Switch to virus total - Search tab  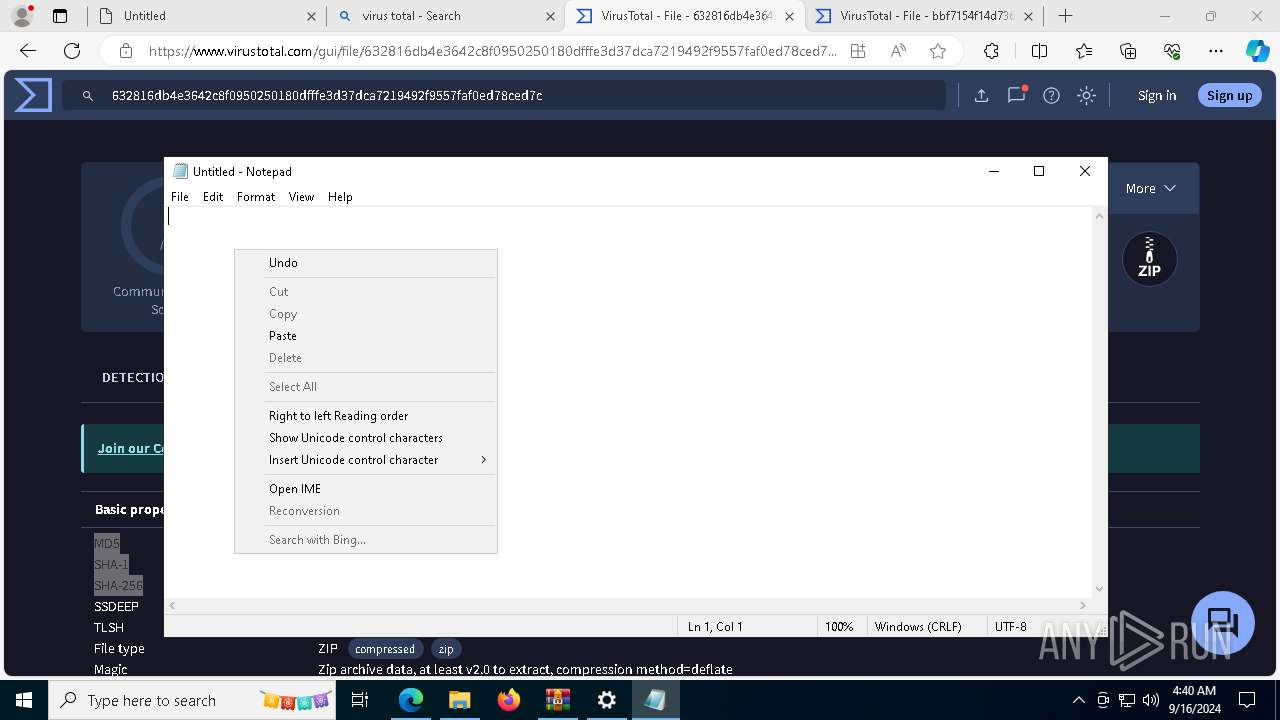pyautogui.click(x=445, y=16)
